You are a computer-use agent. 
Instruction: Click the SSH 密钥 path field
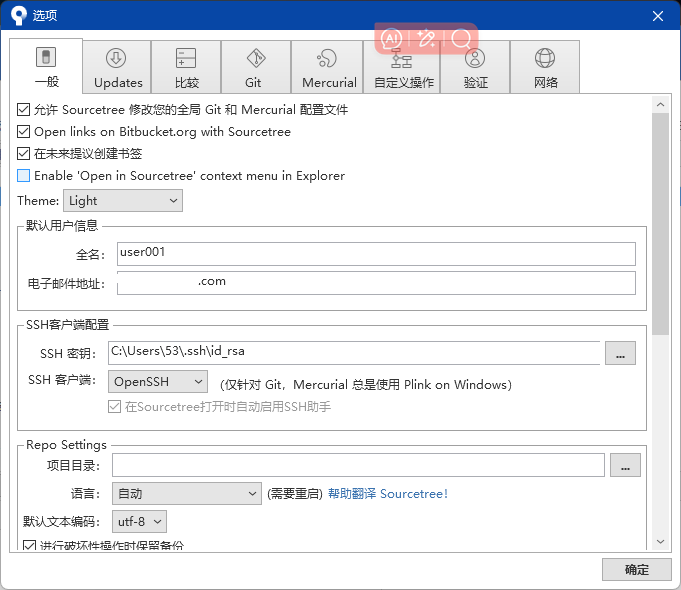[x=354, y=353]
